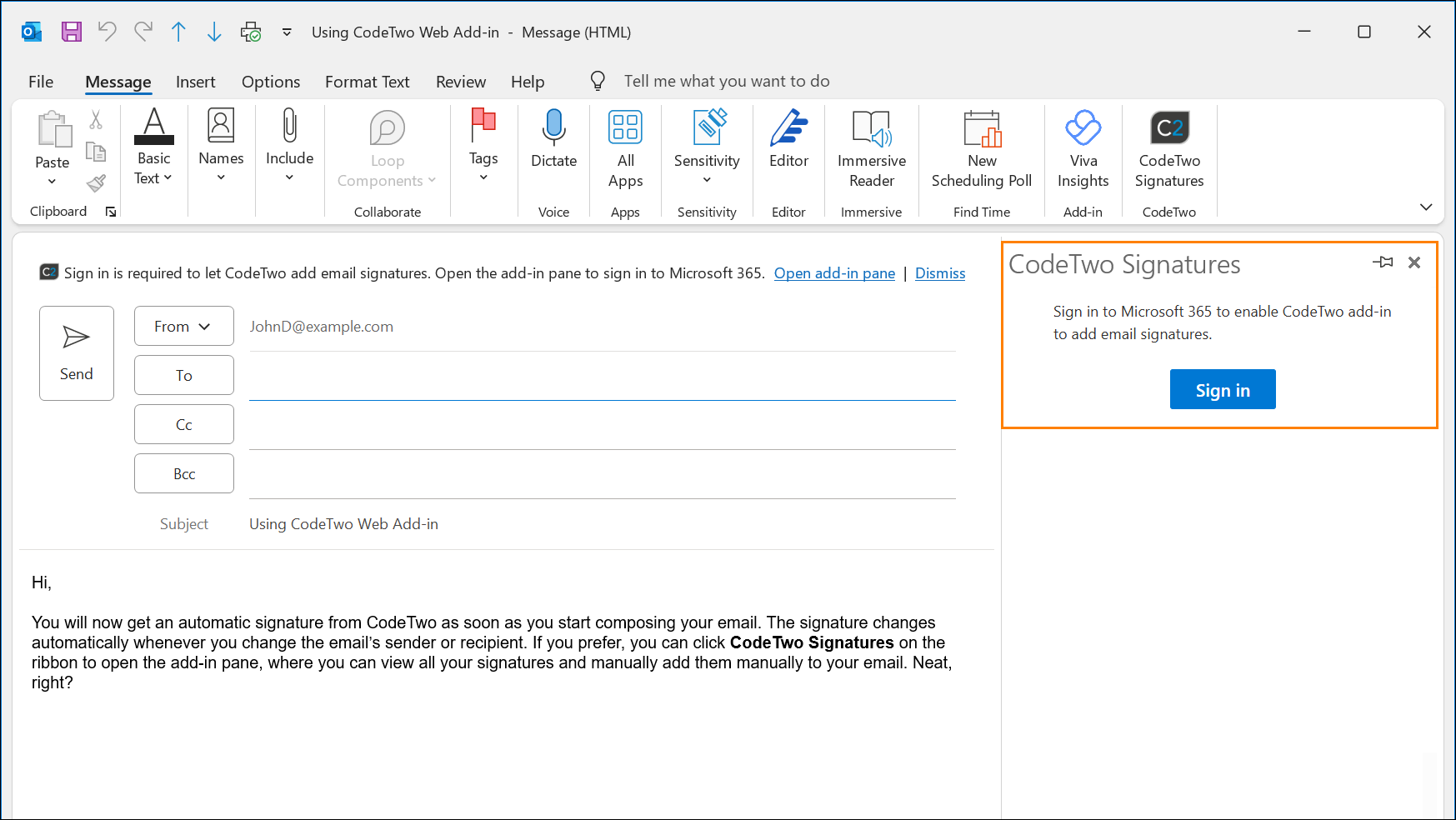Open the Sensitivity dropdown
1456x820 pixels.
point(707,147)
